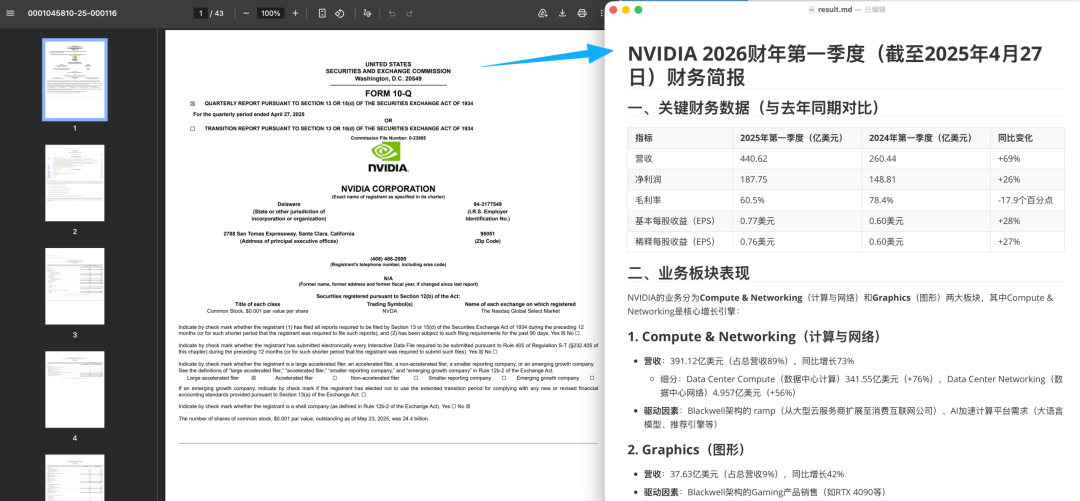Click the Quarterly Report checkbox
This screenshot has width=1080, height=501.
tap(193, 104)
